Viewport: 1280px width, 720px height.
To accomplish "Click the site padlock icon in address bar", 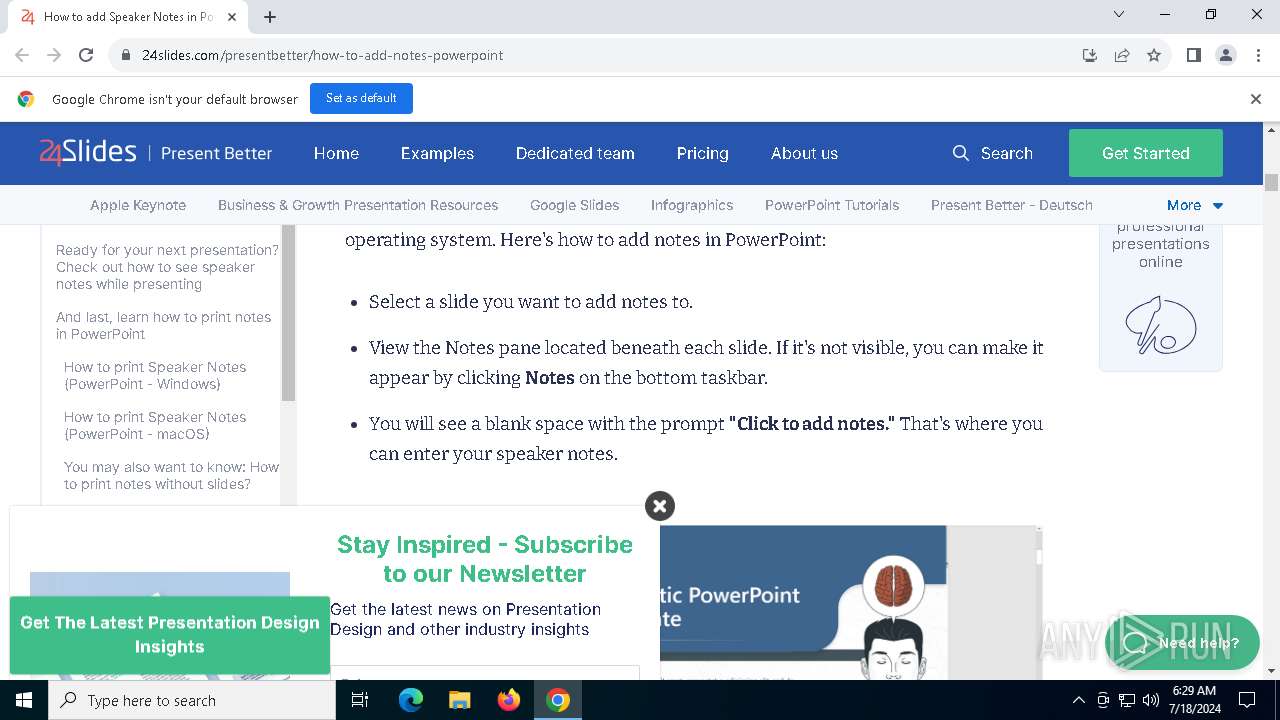I will 126,55.
